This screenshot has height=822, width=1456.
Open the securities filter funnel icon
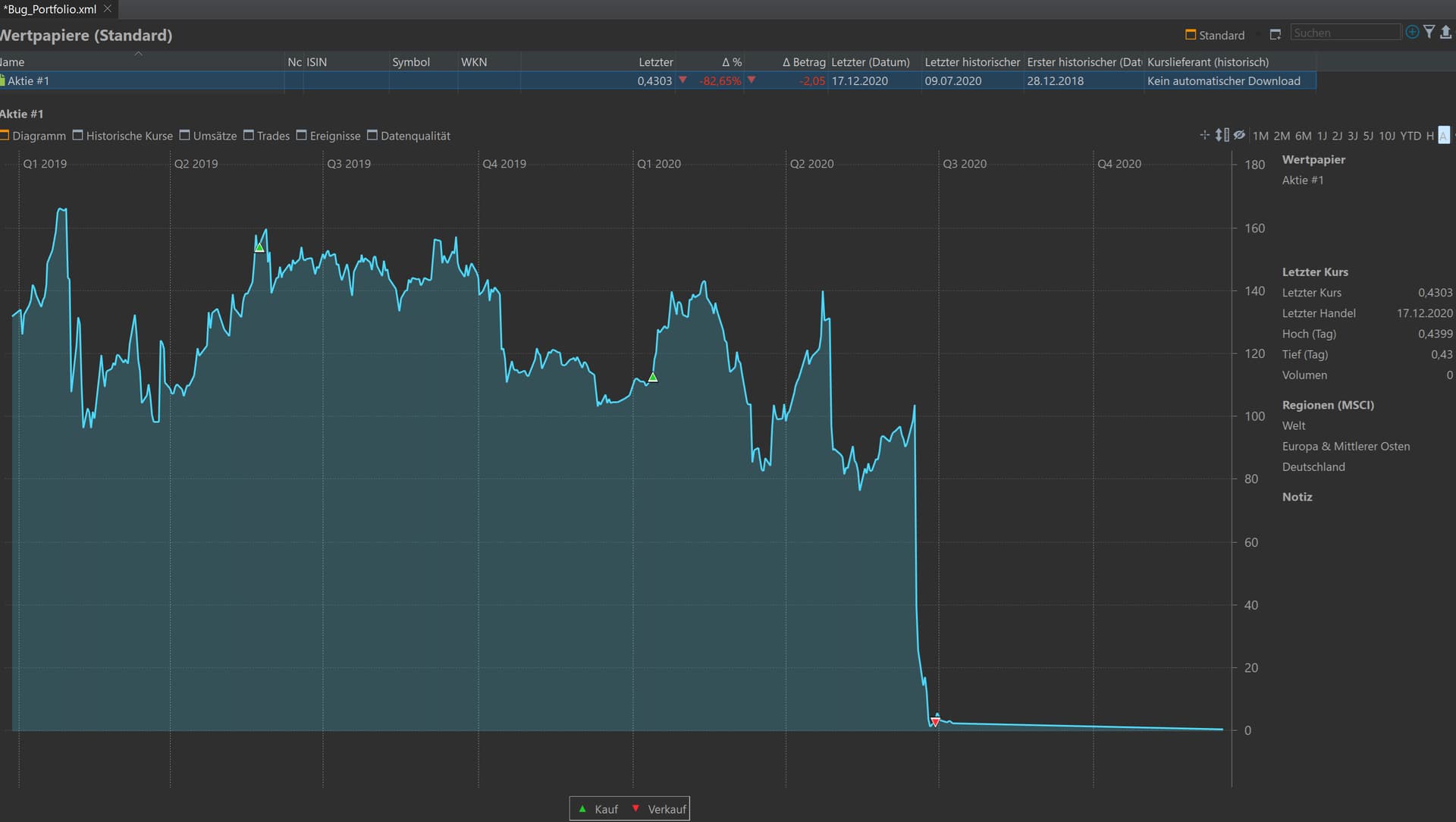(x=1429, y=32)
